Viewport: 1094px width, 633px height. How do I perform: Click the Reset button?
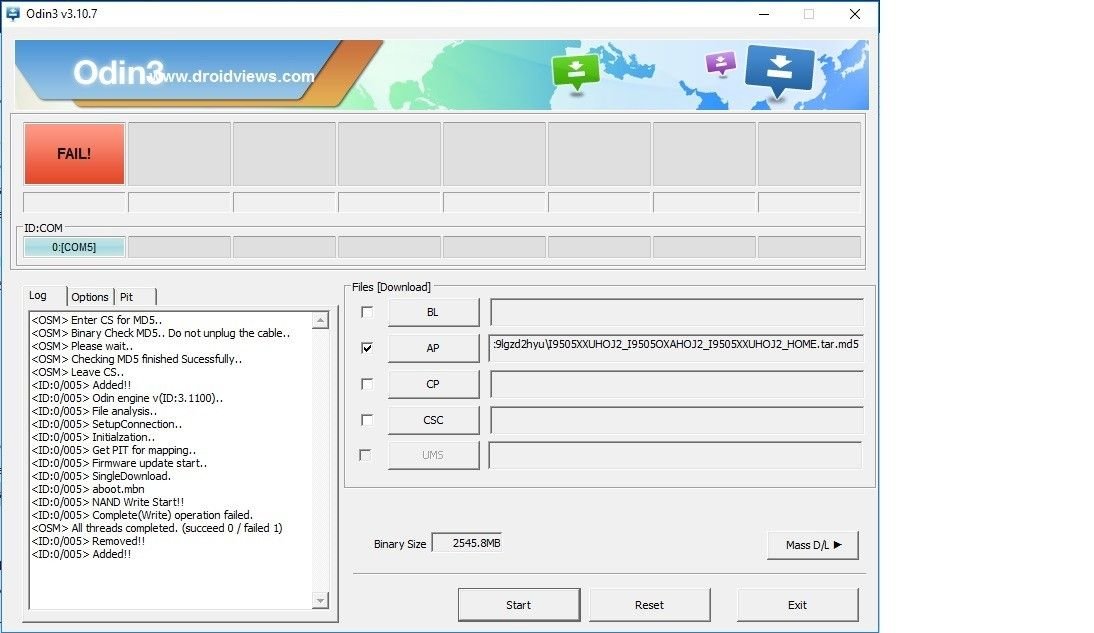[650, 605]
